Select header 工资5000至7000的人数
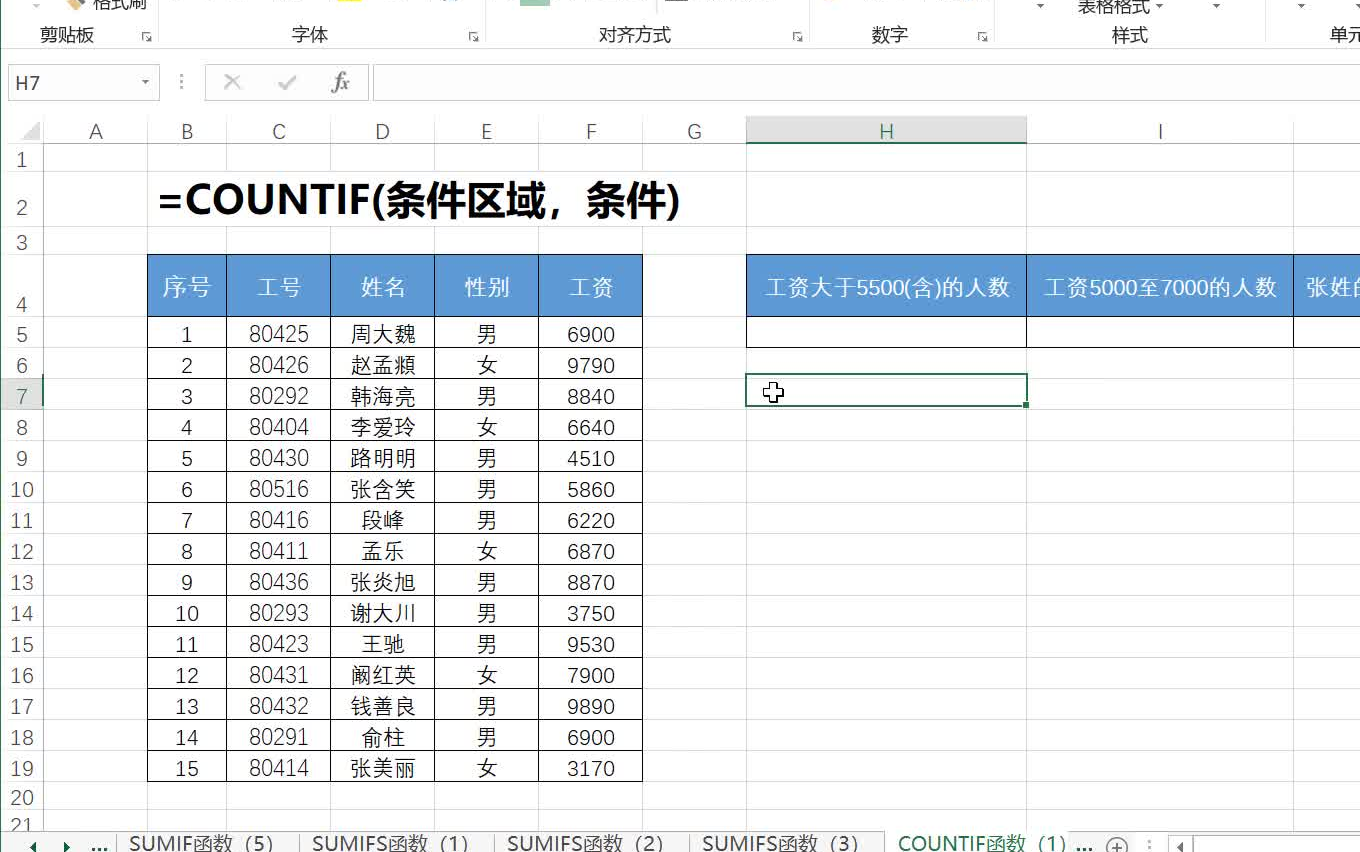Screen dimensions: 1360x852 pos(1160,286)
